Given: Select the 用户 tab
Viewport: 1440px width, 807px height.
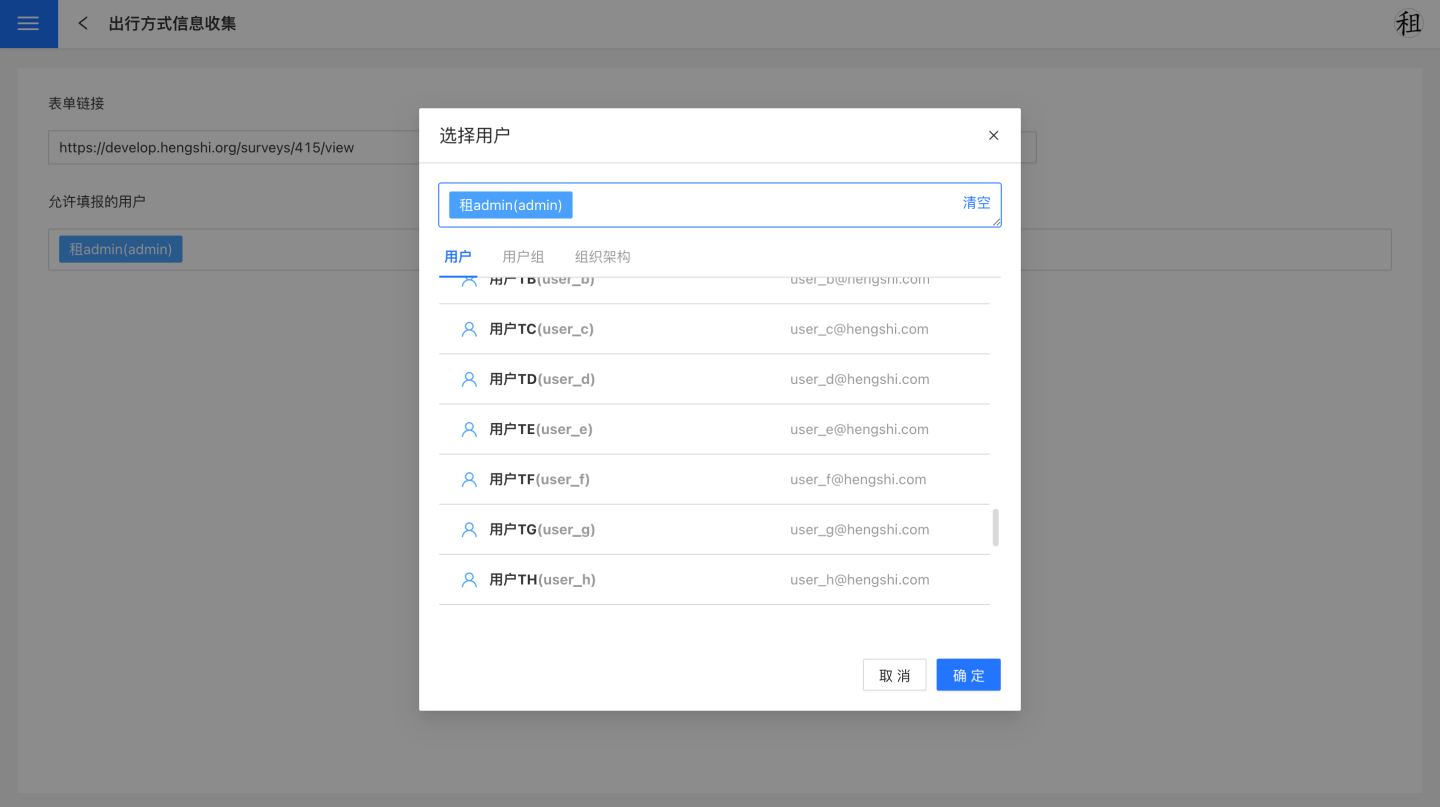Looking at the screenshot, I should 458,257.
